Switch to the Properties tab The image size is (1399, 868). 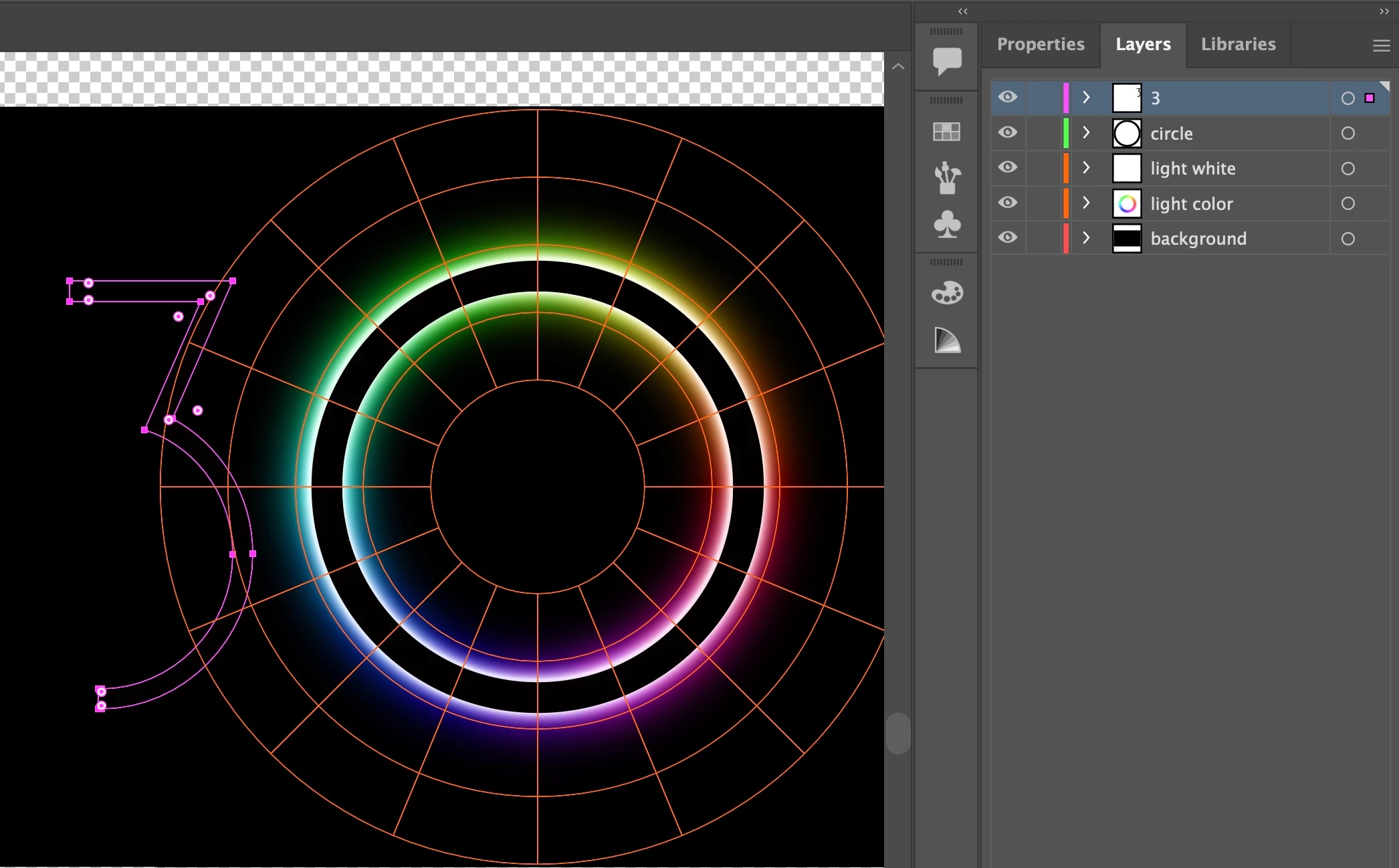[1041, 44]
